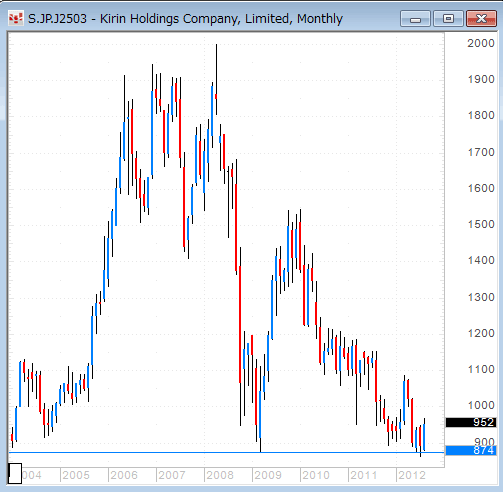Screen dimensions: 503x492
Task: Click the 1700 price scale label
Action: click(x=481, y=152)
